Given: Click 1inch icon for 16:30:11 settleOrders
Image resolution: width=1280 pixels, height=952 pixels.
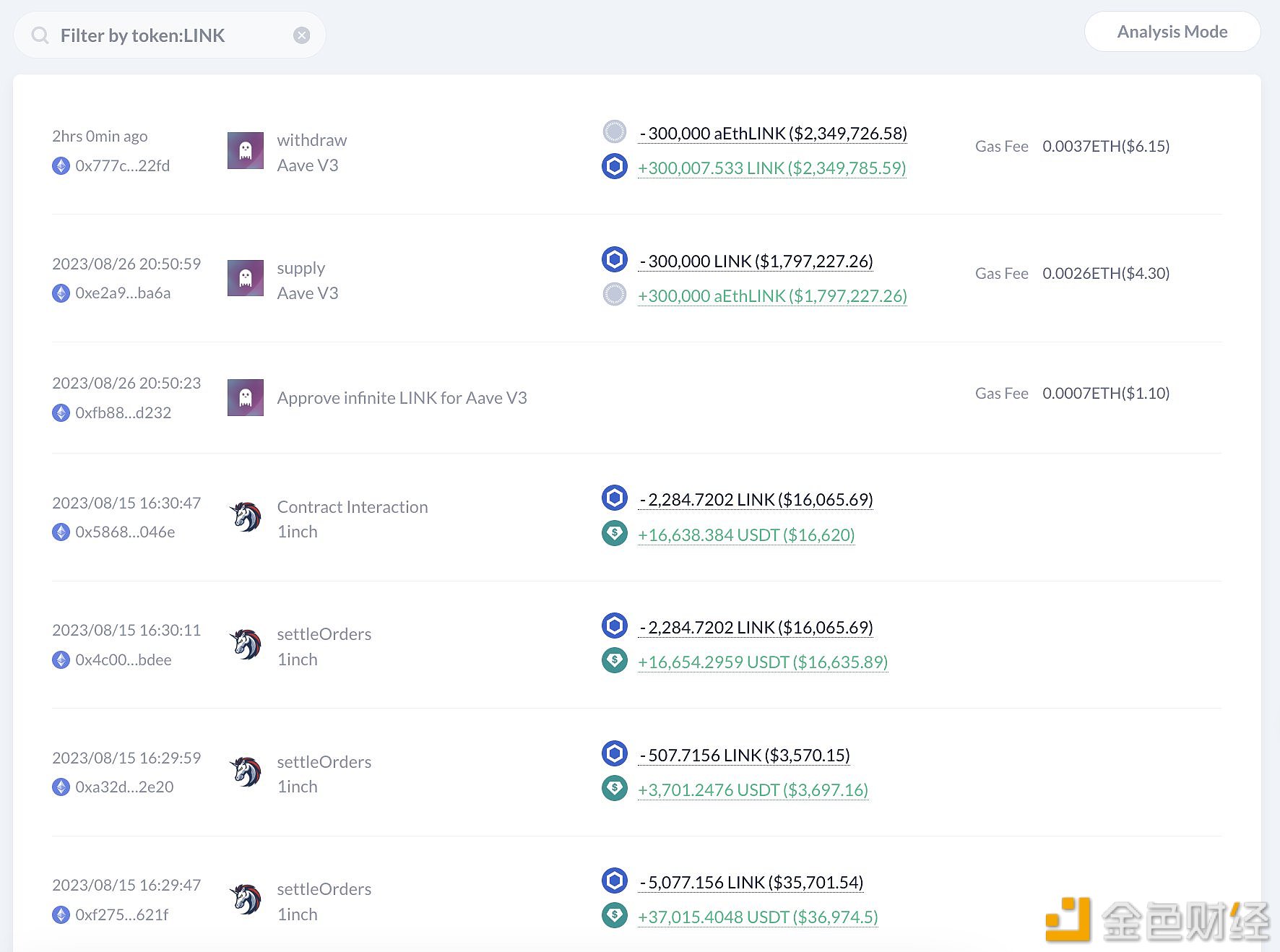Looking at the screenshot, I should click(x=246, y=644).
